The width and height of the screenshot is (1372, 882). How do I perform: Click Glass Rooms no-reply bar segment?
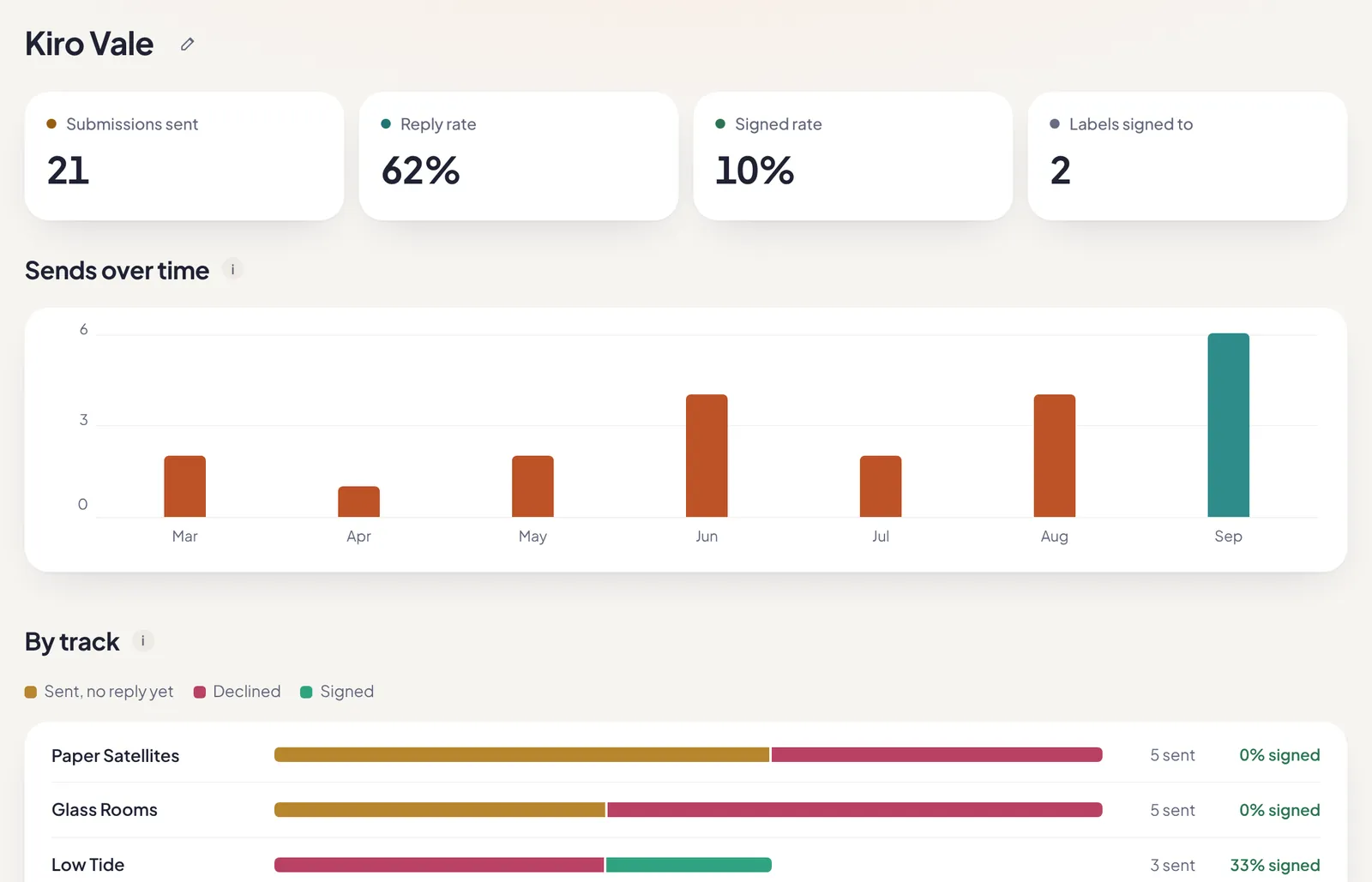coord(440,810)
